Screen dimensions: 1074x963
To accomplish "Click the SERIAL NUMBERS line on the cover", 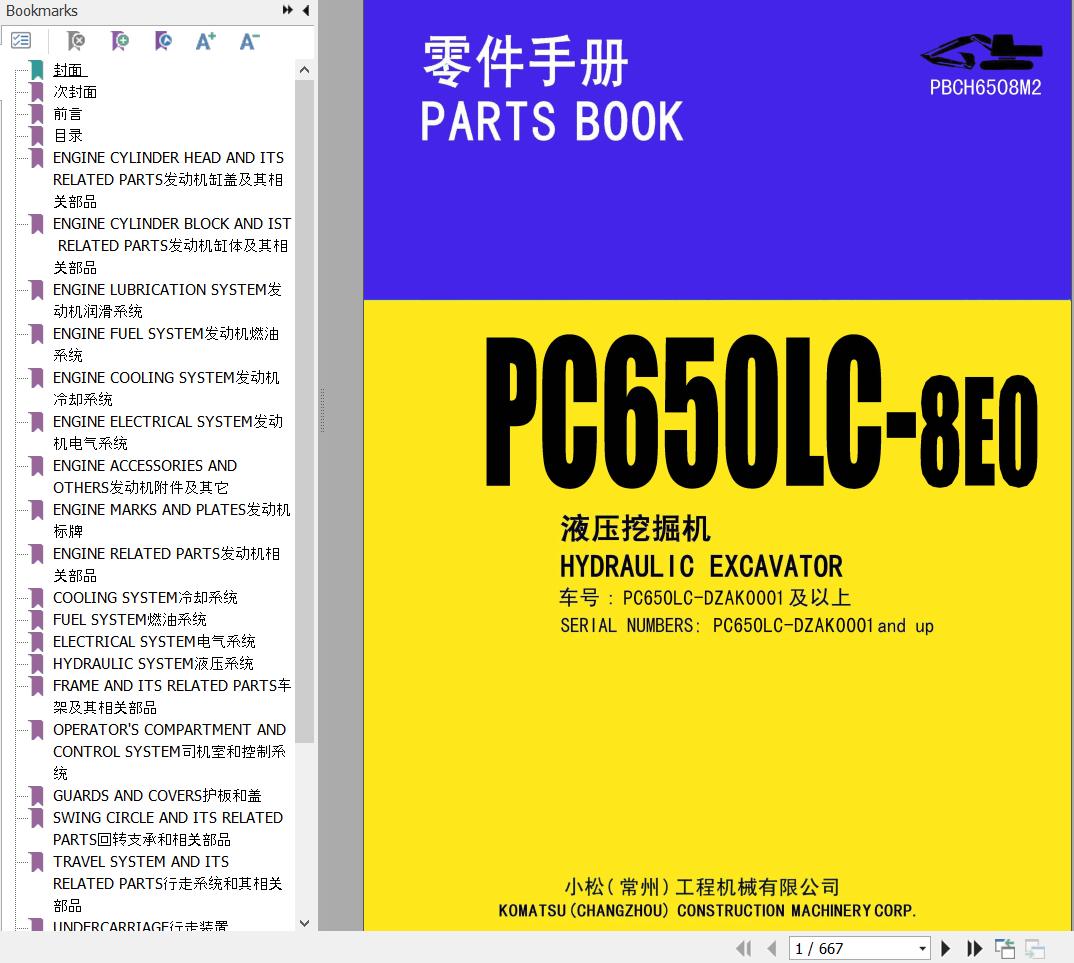I will click(747, 625).
